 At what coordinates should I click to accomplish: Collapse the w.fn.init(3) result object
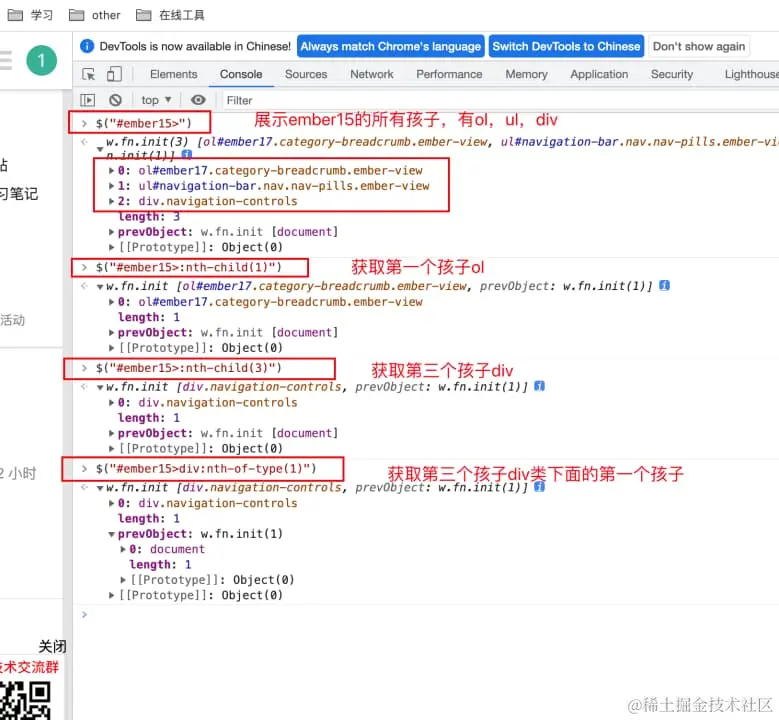[100, 149]
